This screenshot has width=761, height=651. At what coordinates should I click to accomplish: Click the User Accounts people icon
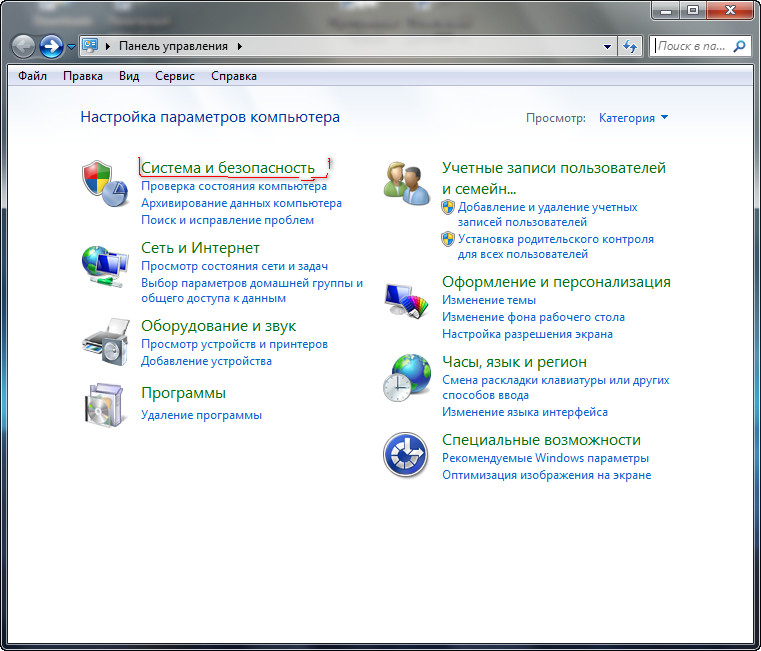tap(406, 184)
